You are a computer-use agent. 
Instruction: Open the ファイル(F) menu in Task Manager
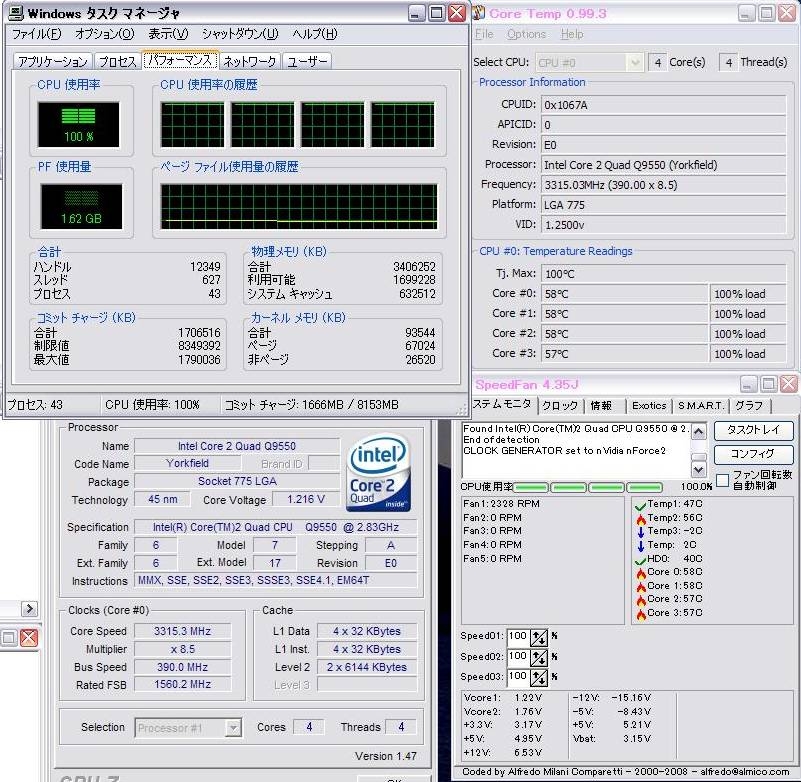point(37,34)
